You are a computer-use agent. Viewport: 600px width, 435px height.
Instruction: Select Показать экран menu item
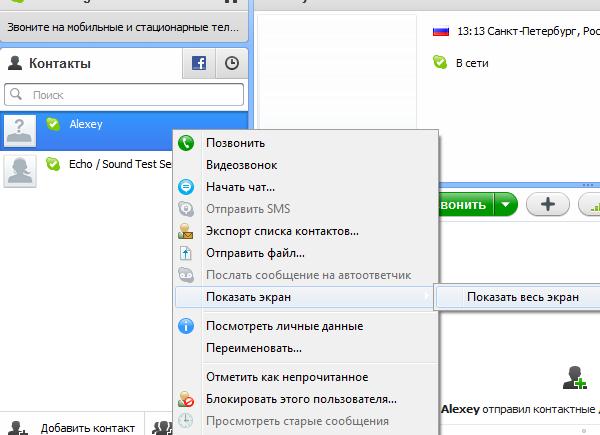304,297
